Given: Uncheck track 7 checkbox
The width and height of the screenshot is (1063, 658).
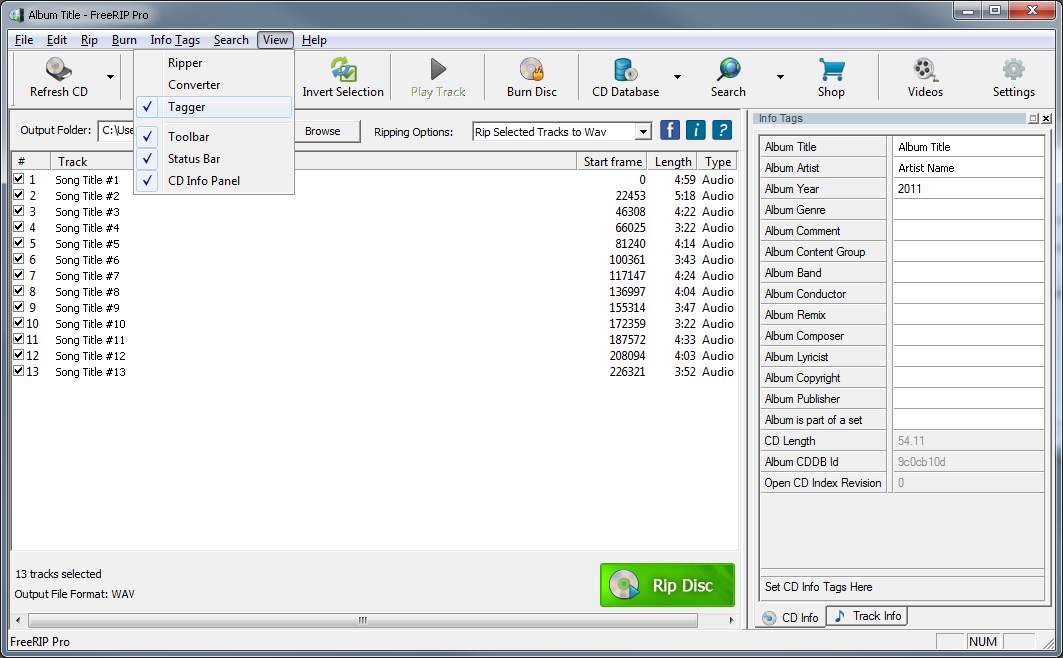Looking at the screenshot, I should [19, 275].
